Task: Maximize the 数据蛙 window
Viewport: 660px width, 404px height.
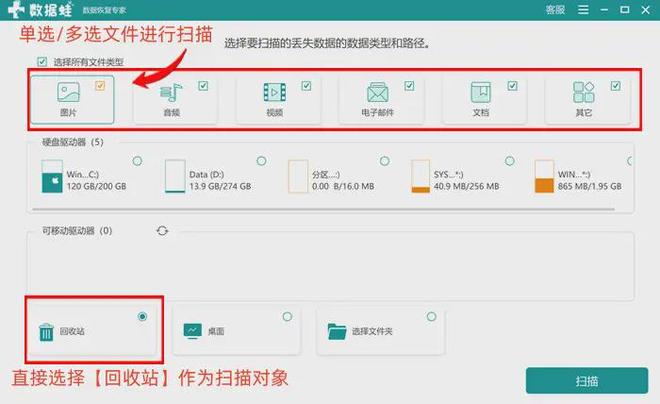Action: coord(625,10)
